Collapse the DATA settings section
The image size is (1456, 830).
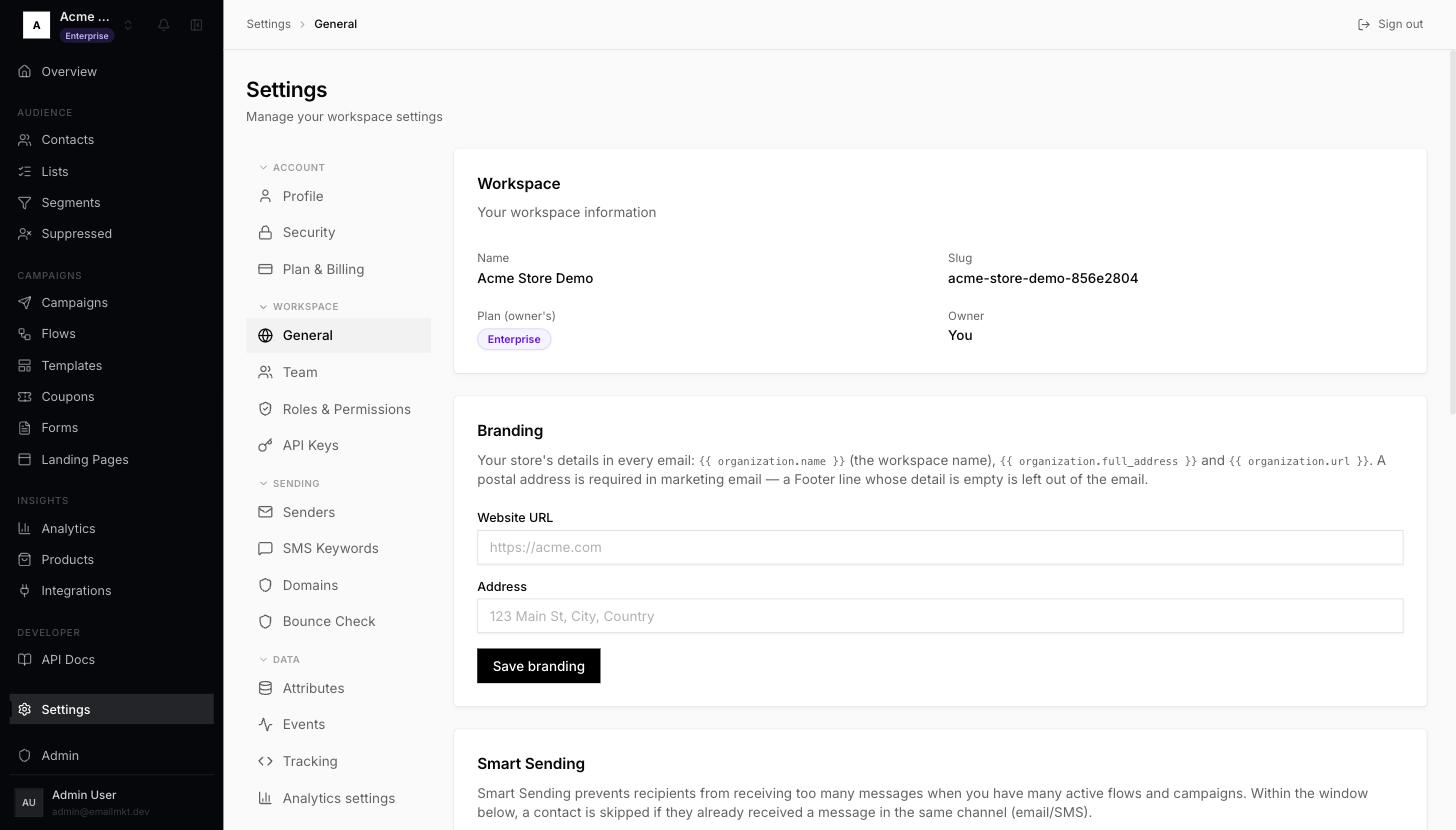pyautogui.click(x=280, y=660)
